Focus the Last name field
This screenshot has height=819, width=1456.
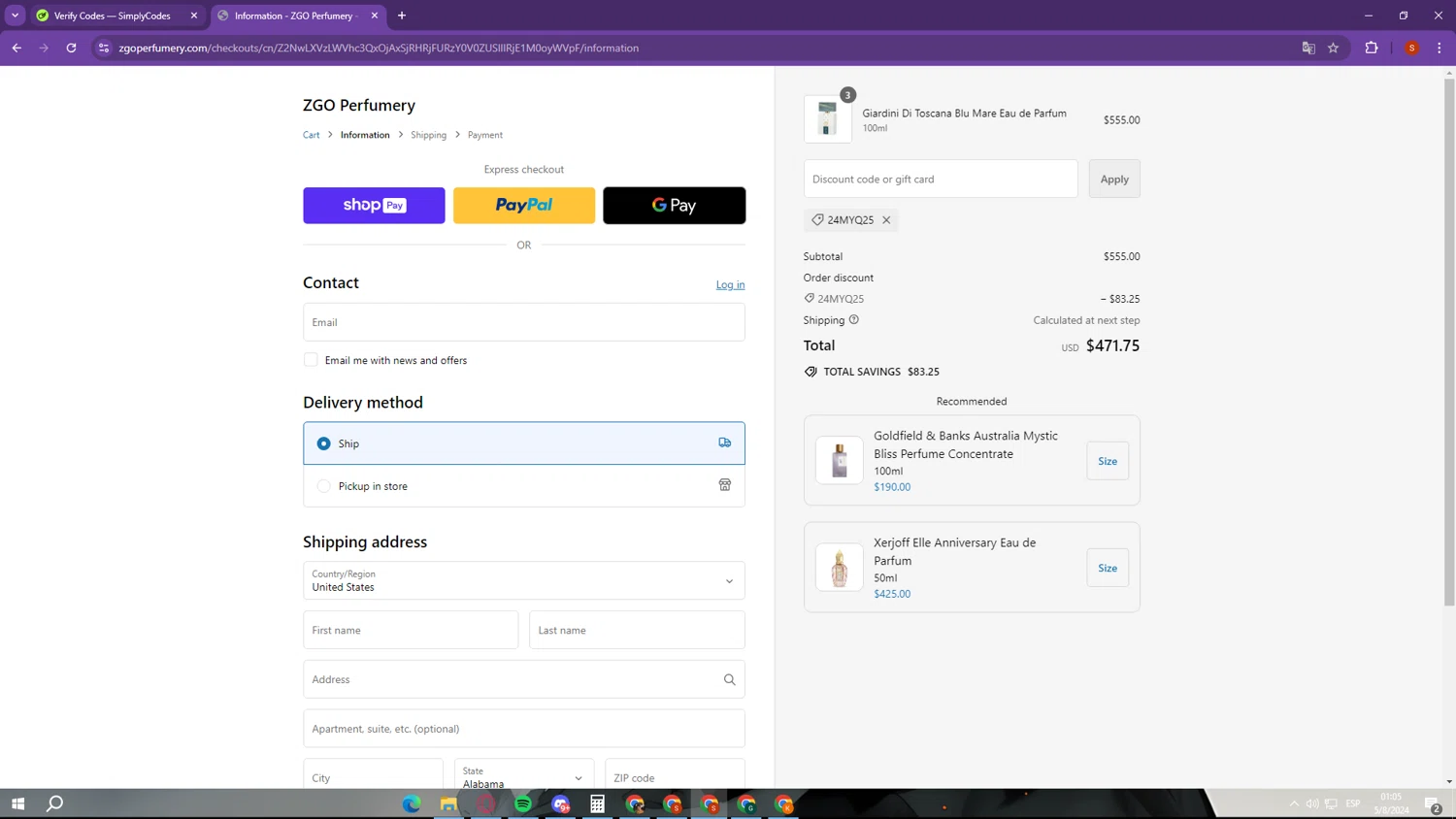[637, 630]
